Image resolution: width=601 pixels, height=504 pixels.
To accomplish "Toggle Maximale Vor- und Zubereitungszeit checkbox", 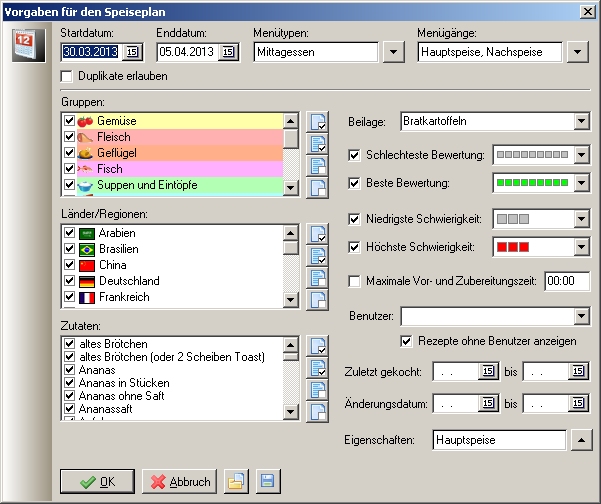I will tap(354, 282).
